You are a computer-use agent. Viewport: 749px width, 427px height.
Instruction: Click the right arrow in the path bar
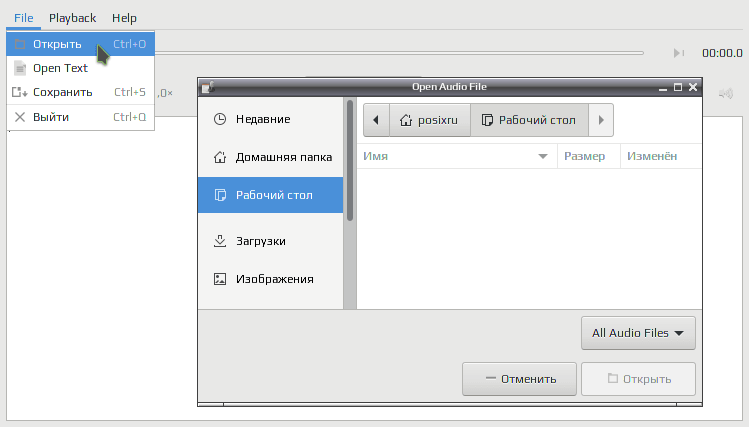coord(601,120)
